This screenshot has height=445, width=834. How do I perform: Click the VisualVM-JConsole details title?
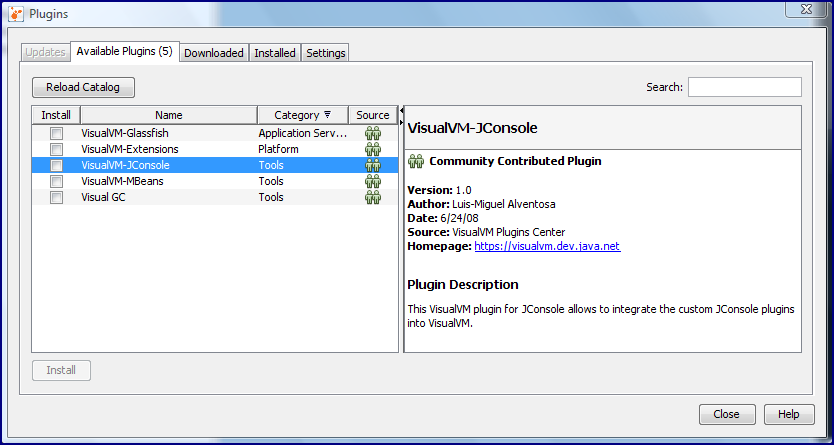click(472, 128)
